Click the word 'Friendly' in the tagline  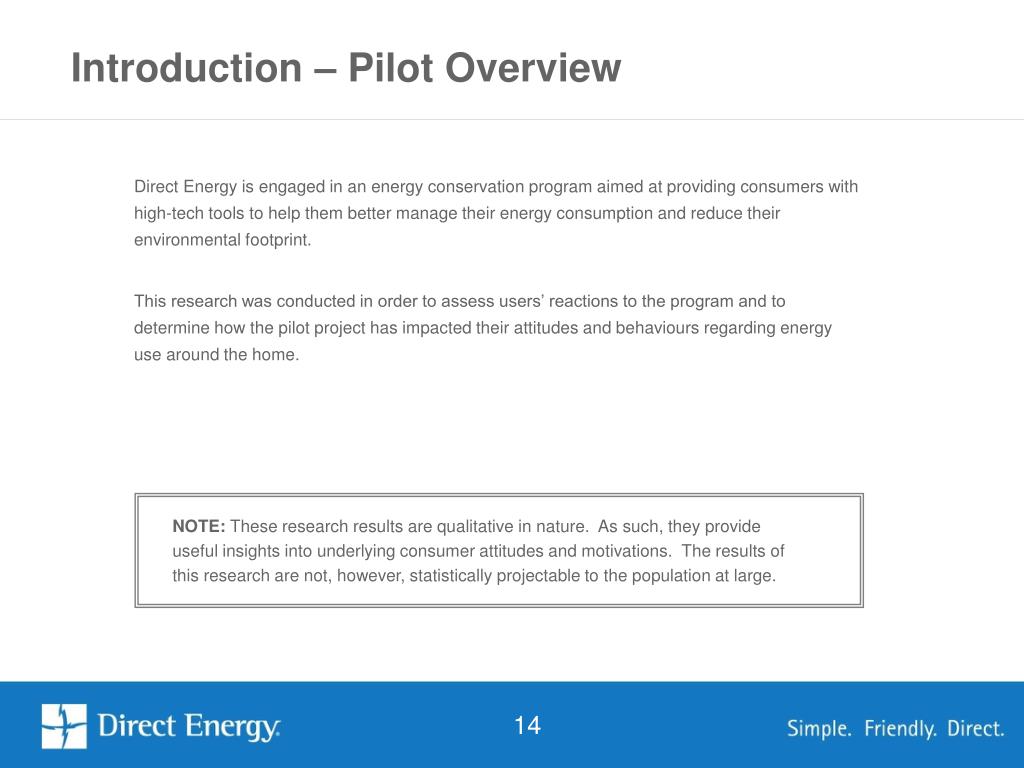(x=900, y=728)
